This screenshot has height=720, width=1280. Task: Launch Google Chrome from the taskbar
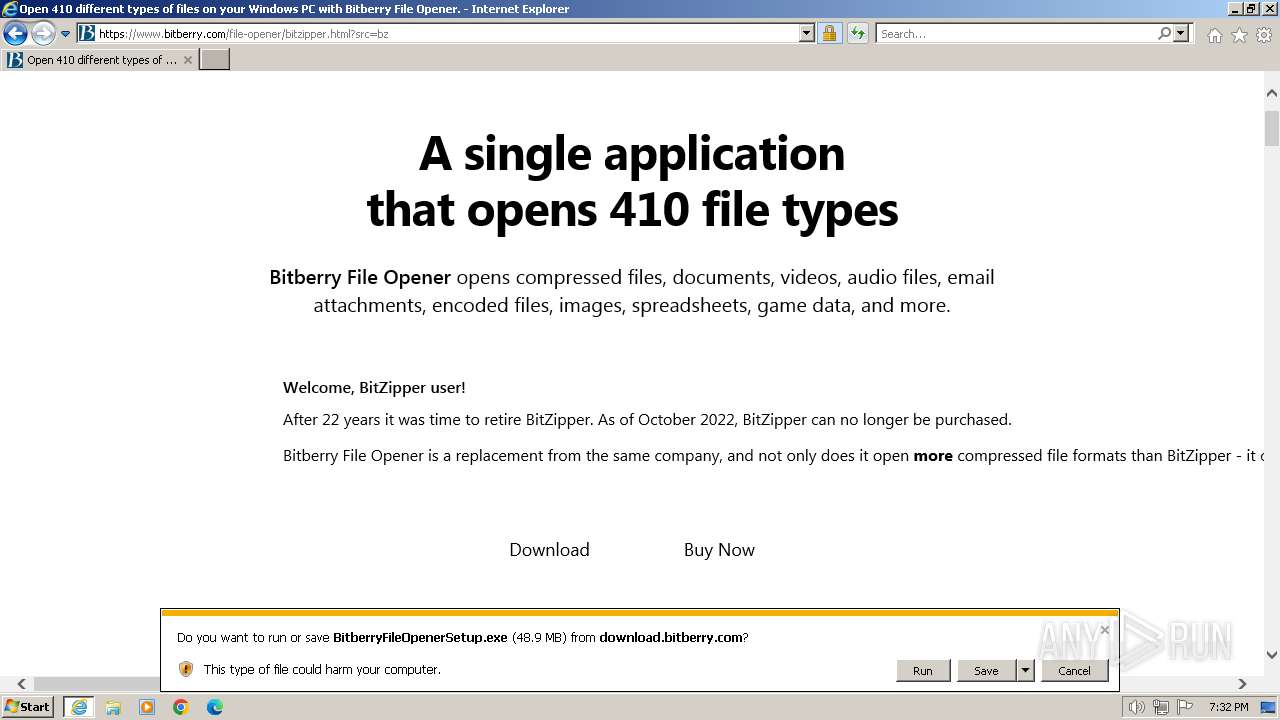point(181,707)
